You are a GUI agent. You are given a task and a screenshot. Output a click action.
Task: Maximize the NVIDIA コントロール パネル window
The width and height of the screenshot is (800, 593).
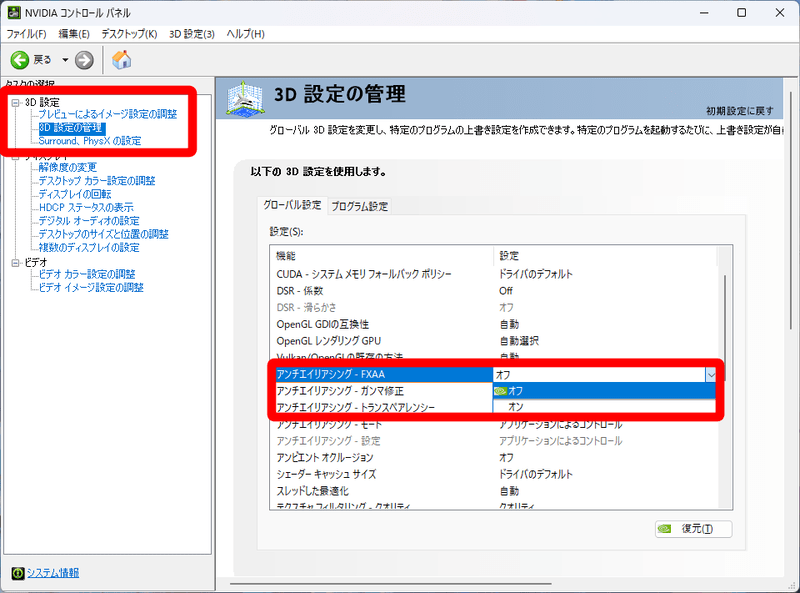[x=742, y=13]
